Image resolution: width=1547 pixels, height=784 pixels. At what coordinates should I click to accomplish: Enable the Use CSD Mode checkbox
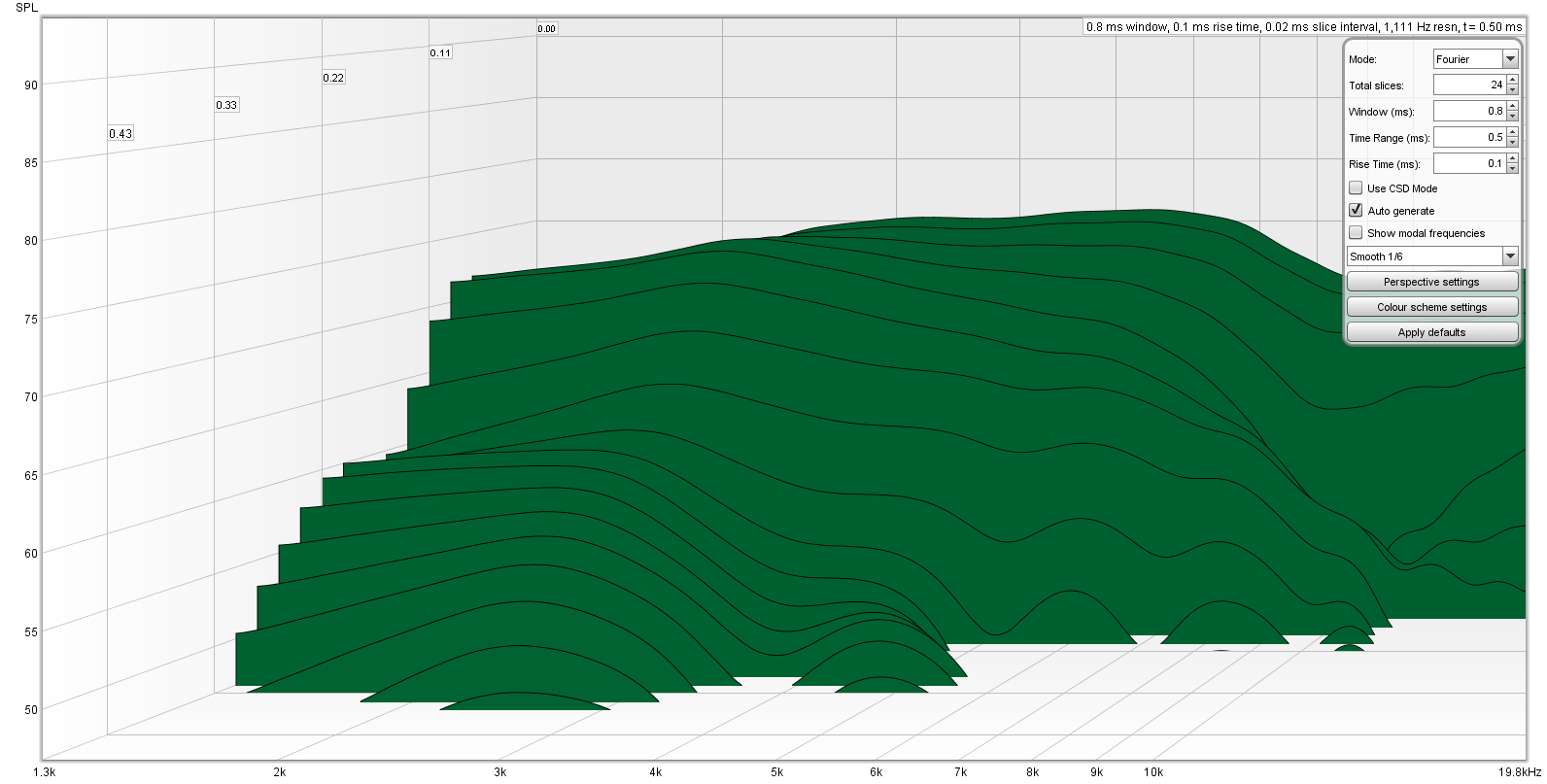(1356, 188)
